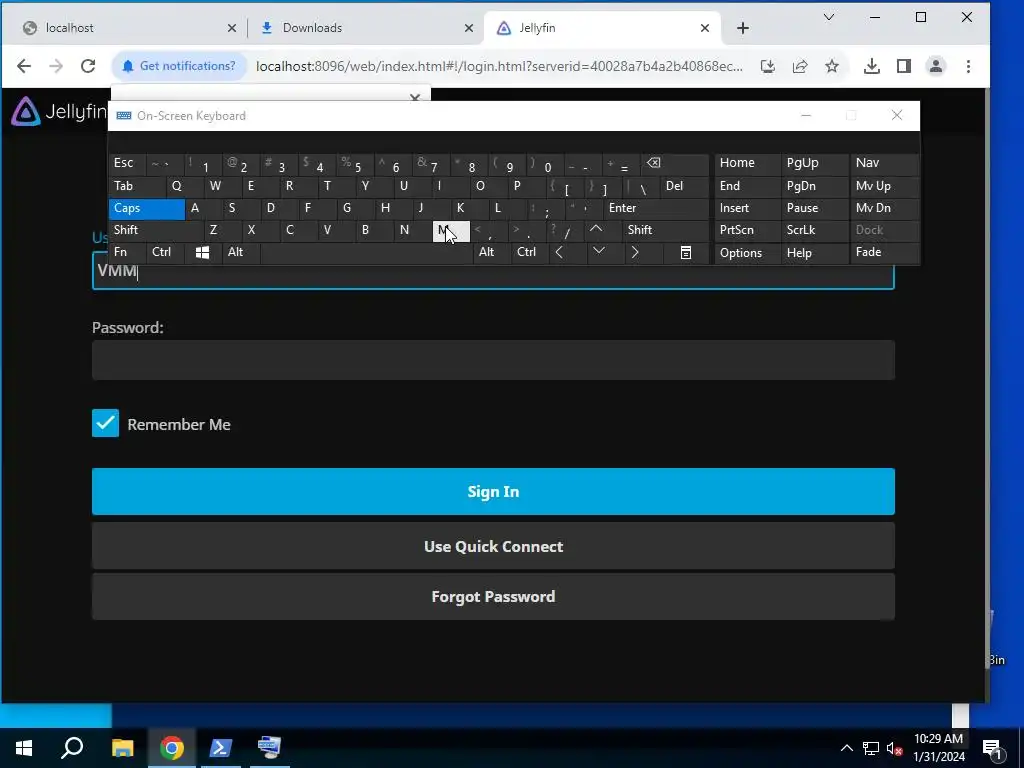Click the install app icon in address bar
The width and height of the screenshot is (1024, 768).
768,66
